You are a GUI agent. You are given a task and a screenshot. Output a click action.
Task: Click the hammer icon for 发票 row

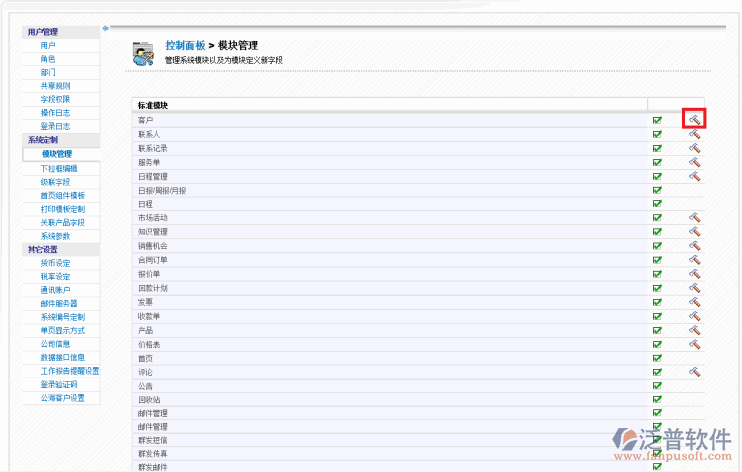(694, 301)
